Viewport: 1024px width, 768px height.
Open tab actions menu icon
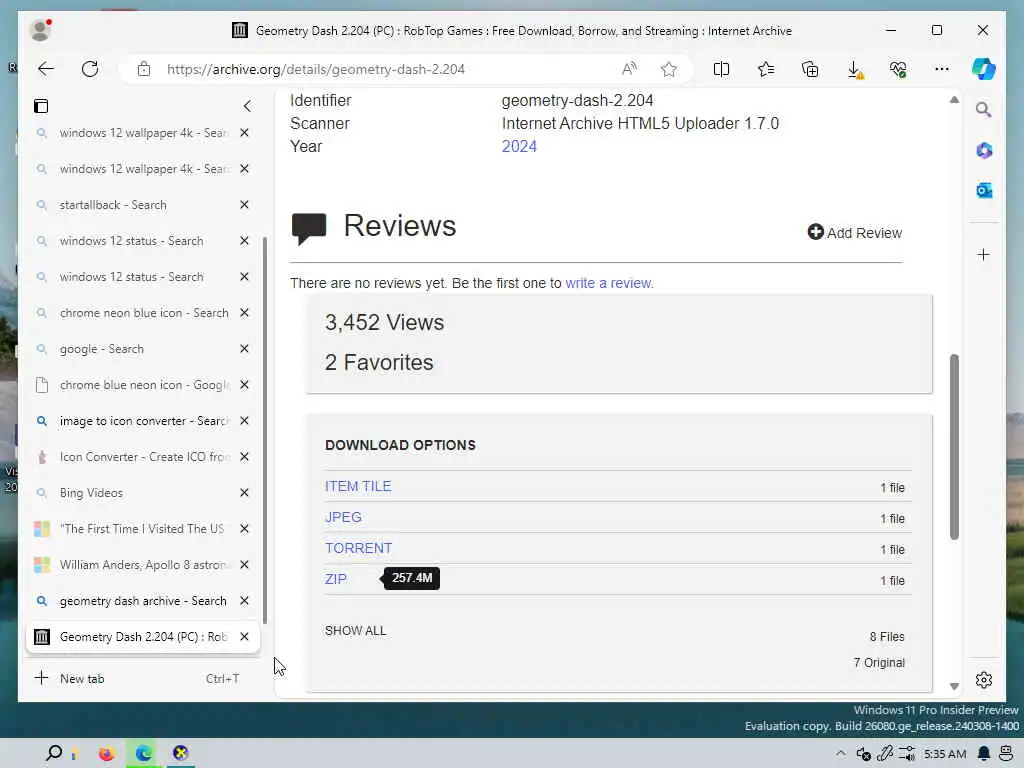point(41,106)
